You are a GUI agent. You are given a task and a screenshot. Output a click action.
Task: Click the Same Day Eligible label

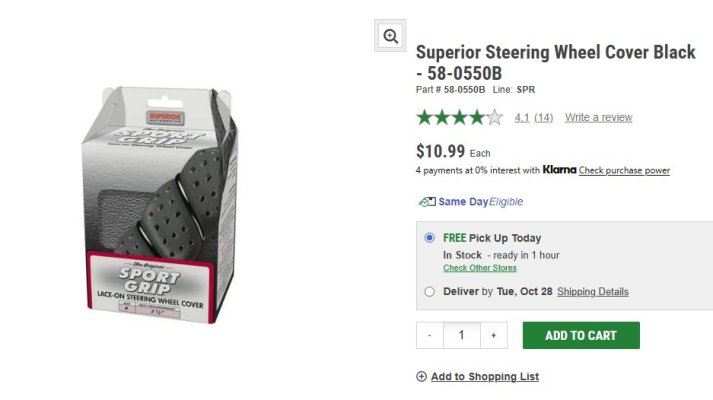[x=481, y=201]
